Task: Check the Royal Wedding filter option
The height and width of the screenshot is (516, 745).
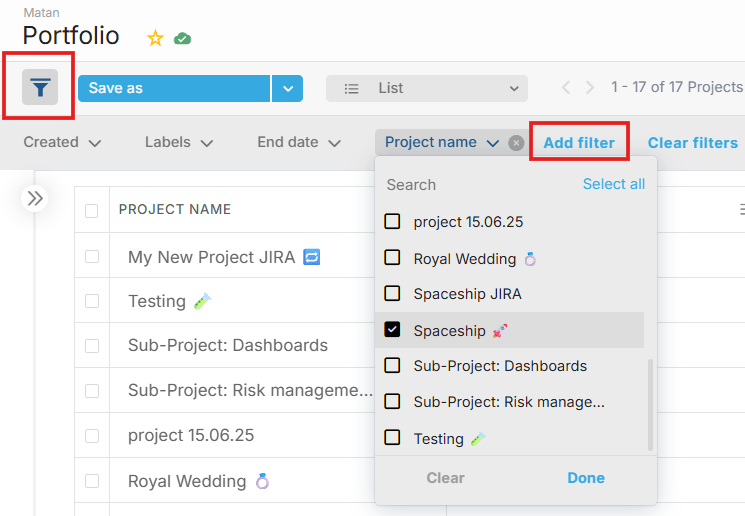Action: (x=392, y=258)
